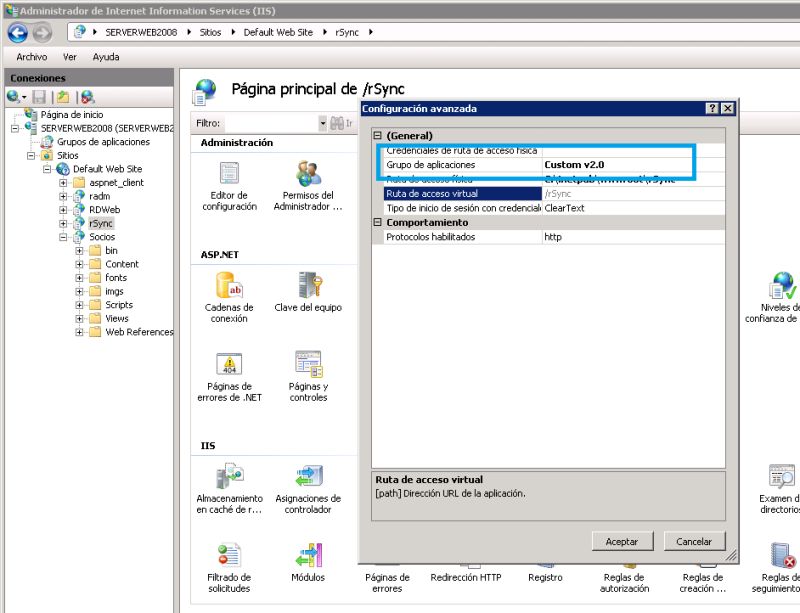This screenshot has height=613, width=800.
Task: Open the Páginas y controles feature
Action: point(308,375)
